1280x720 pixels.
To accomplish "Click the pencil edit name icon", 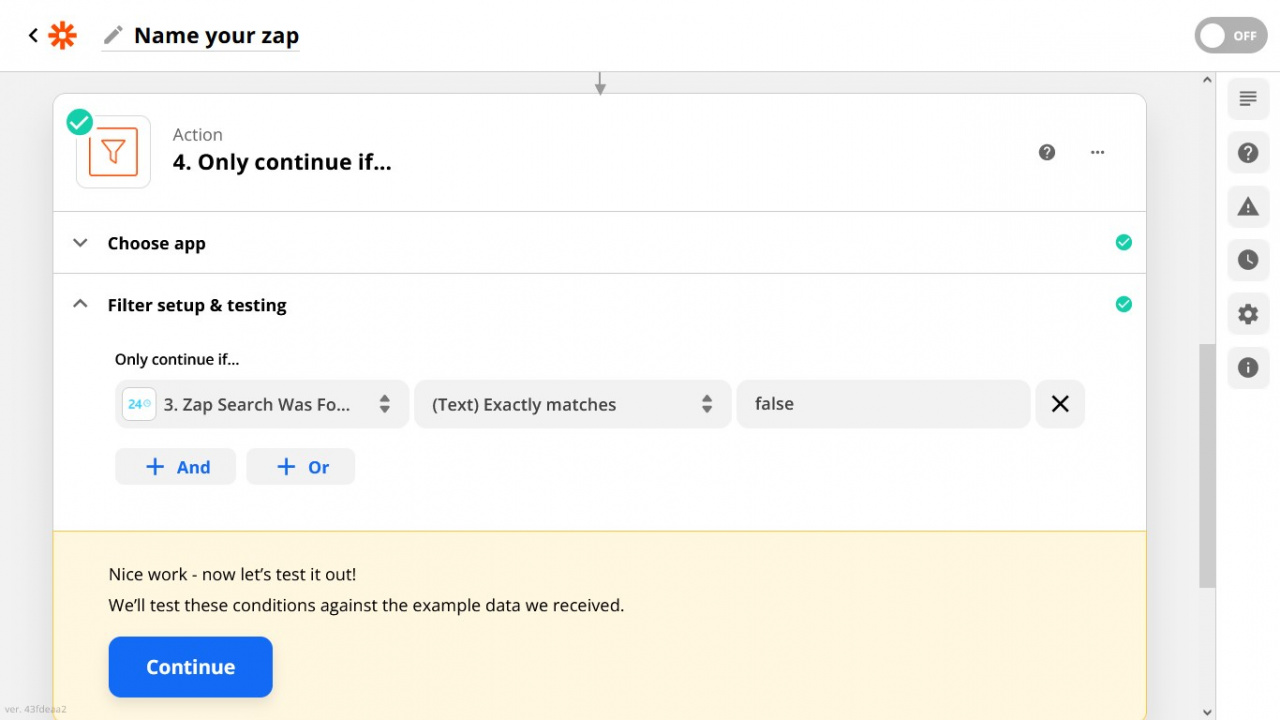I will coord(113,36).
